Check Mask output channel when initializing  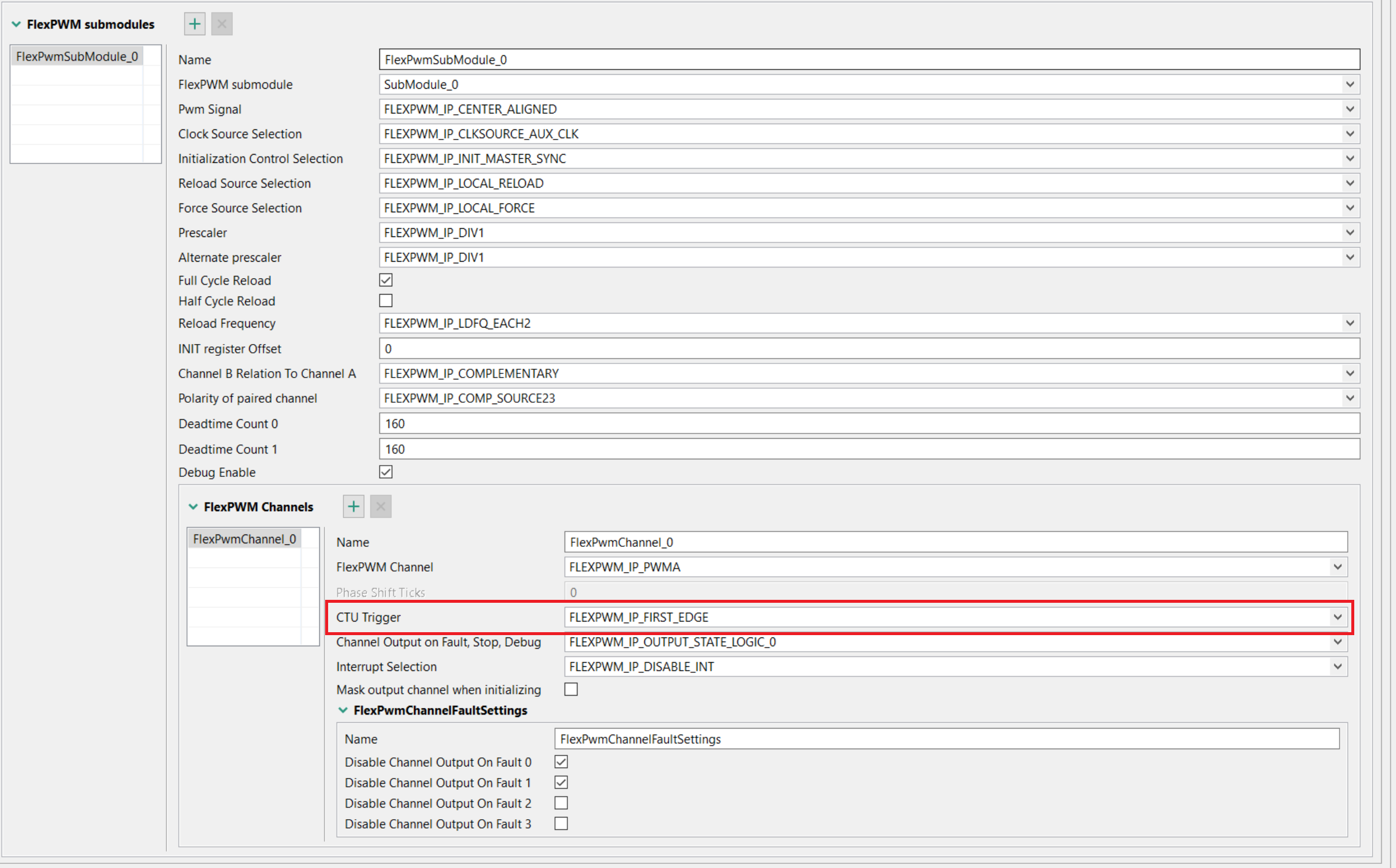[x=571, y=689]
